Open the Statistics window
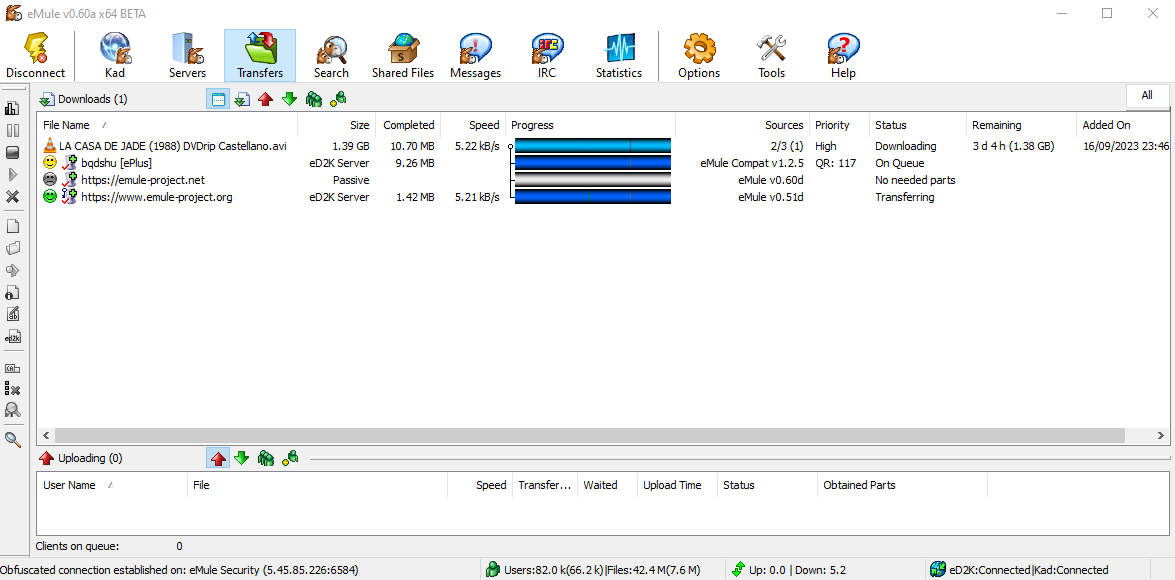 pyautogui.click(x=619, y=56)
